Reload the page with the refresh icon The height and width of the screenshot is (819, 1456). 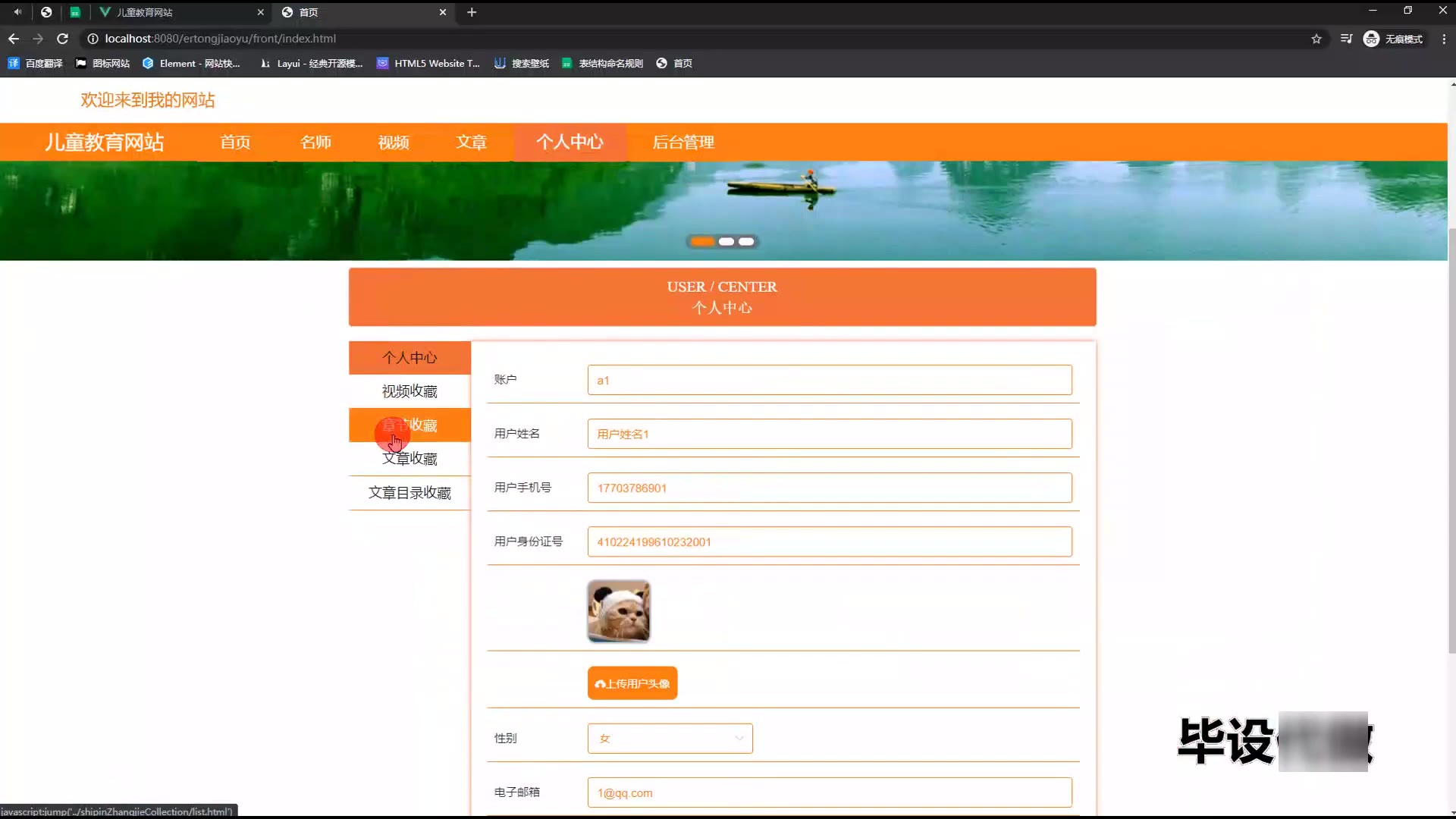[63, 39]
